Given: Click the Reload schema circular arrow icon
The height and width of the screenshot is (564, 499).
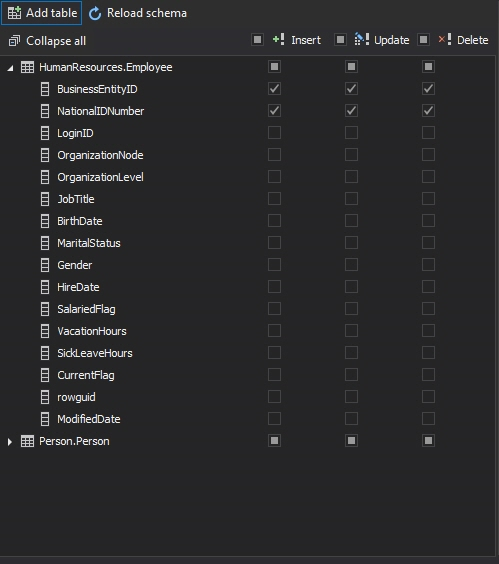Looking at the screenshot, I should click(x=95, y=14).
